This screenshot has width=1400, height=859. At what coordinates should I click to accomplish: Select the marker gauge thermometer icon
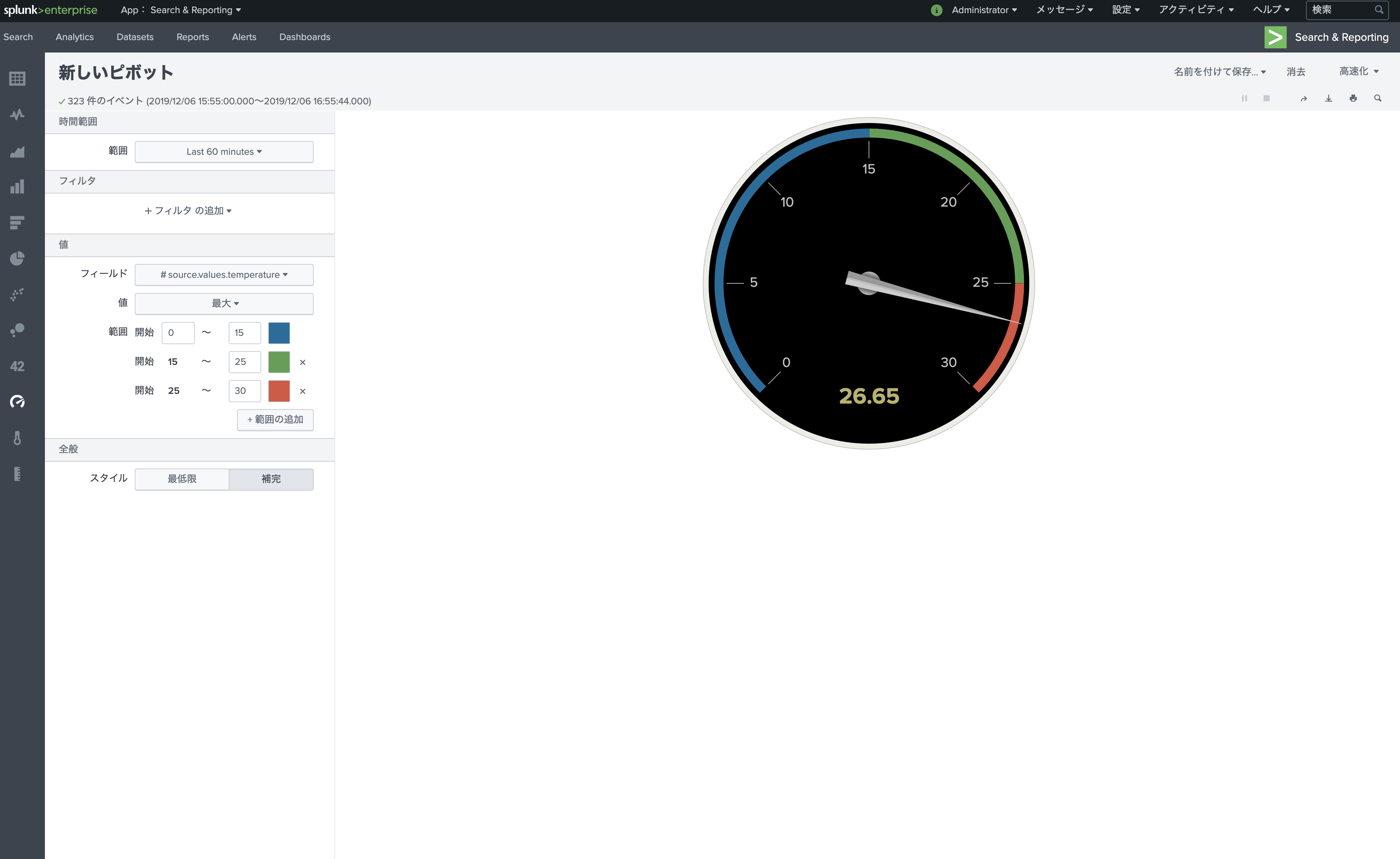point(17,438)
